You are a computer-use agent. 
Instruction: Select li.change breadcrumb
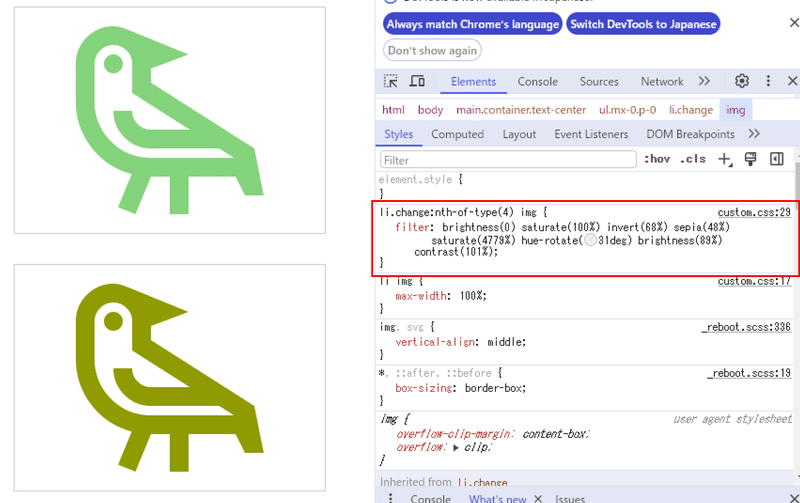(691, 110)
